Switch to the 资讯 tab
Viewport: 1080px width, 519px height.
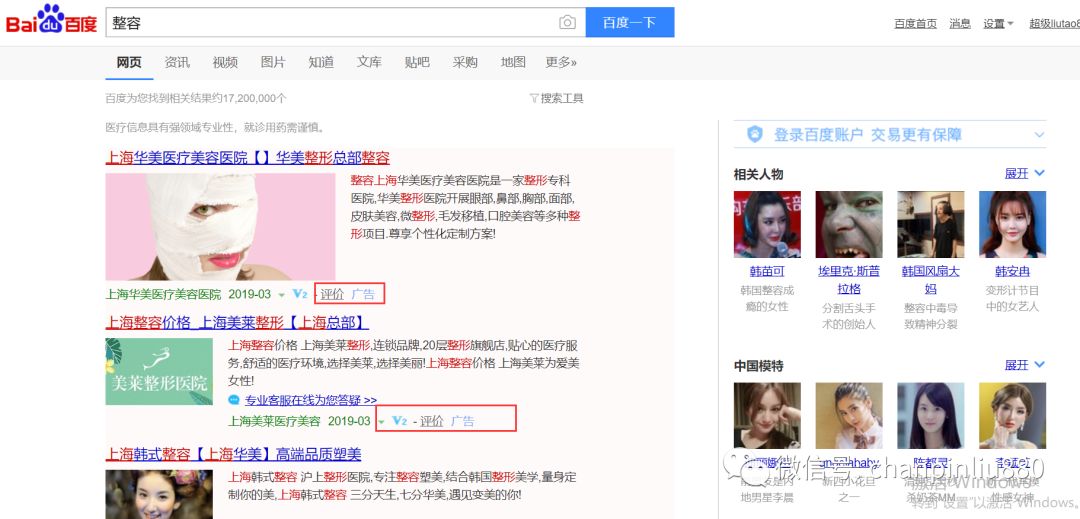click(x=177, y=63)
